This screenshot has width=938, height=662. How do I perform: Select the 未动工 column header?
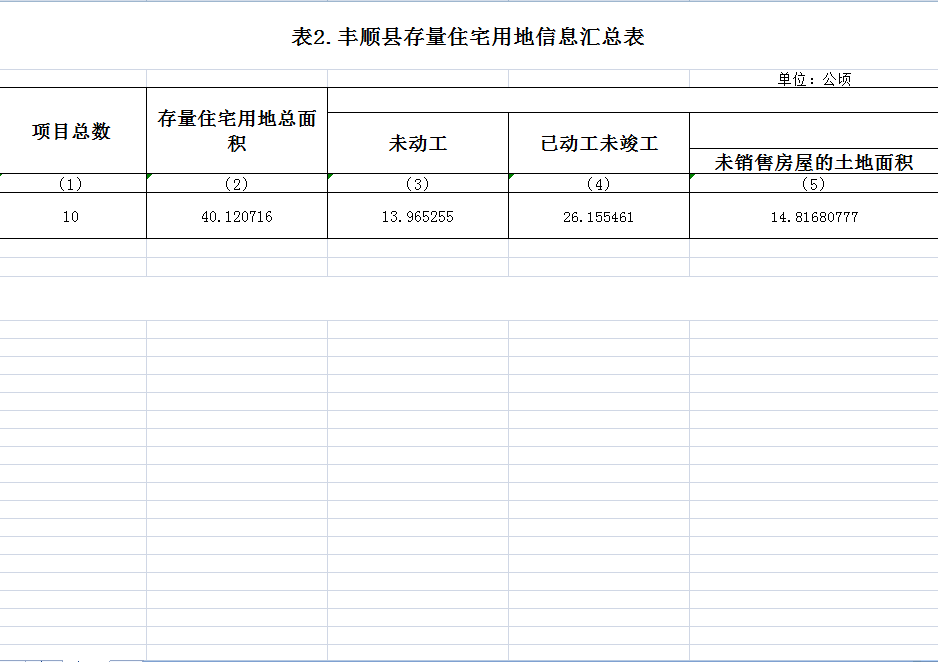[417, 141]
